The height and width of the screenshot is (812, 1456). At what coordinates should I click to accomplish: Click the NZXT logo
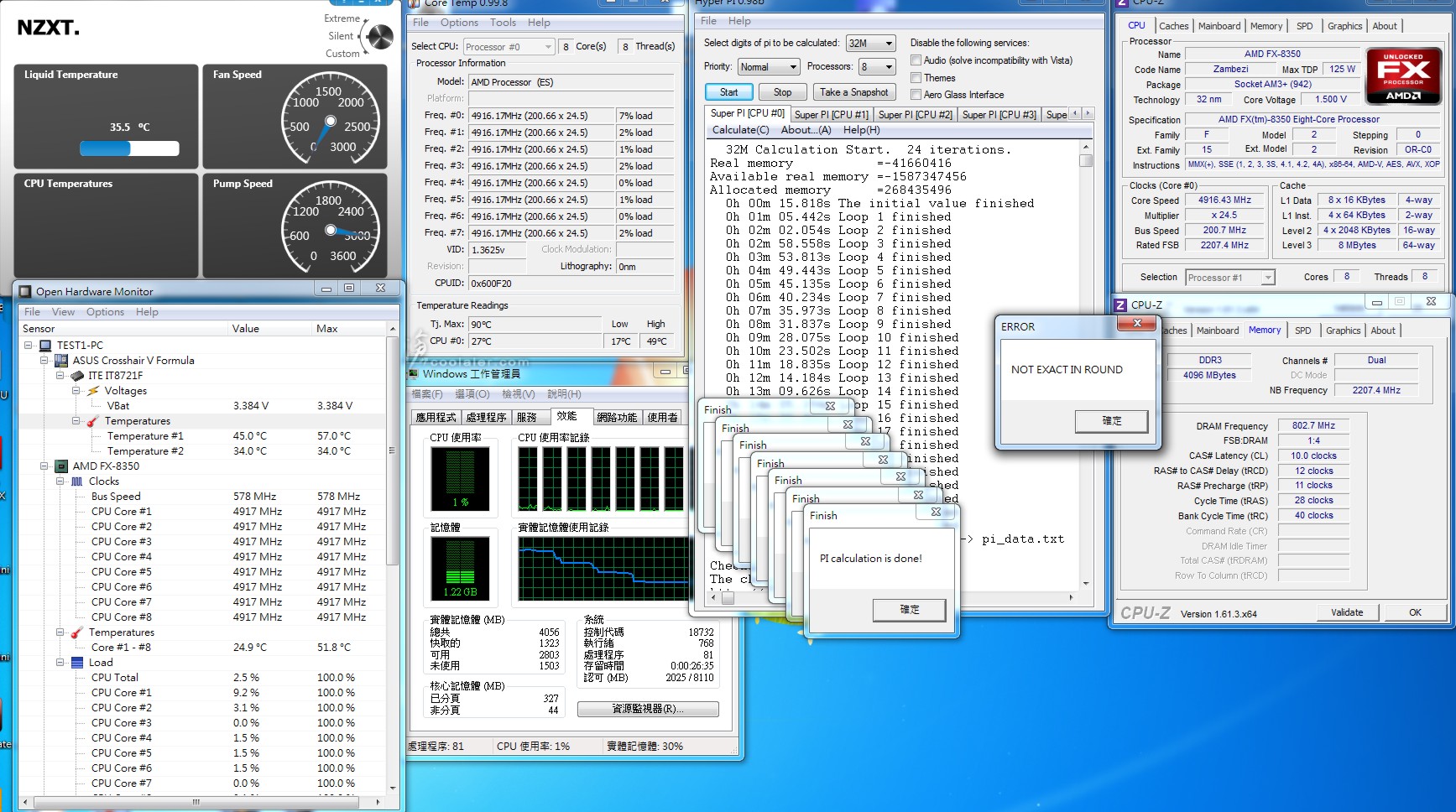tap(49, 28)
